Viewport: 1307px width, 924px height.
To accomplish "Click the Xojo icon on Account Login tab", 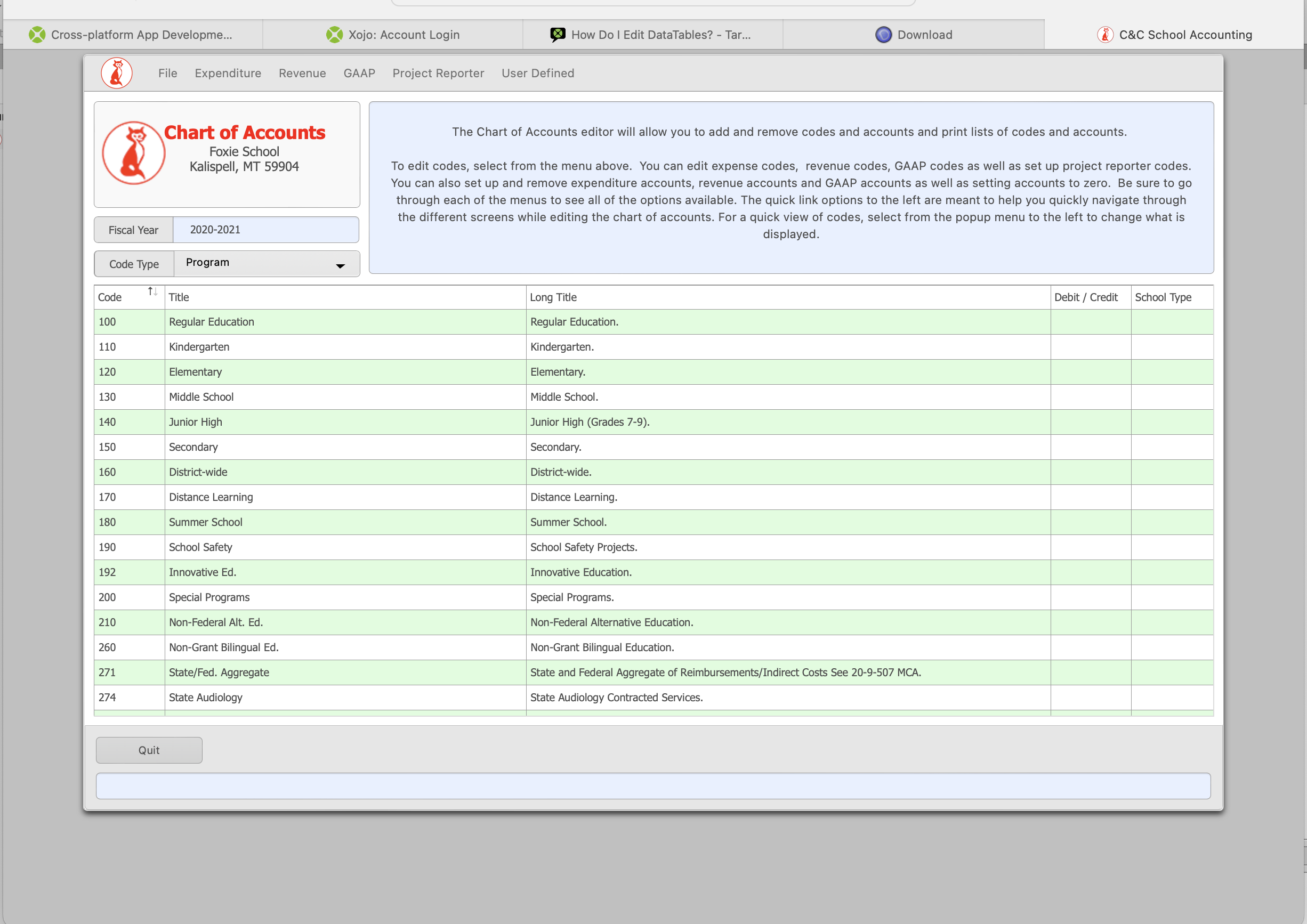I will click(x=335, y=35).
